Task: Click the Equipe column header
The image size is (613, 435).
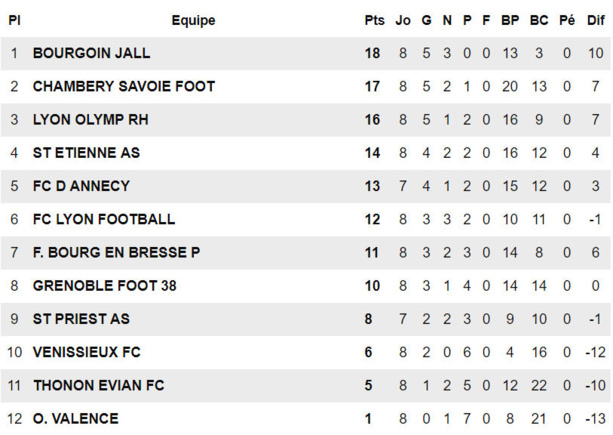Action: [193, 20]
